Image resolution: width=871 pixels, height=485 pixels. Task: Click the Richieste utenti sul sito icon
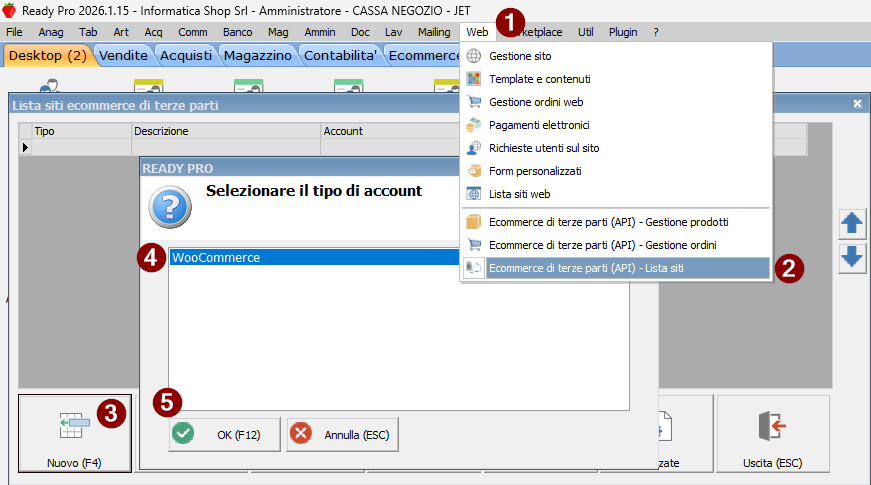[474, 148]
